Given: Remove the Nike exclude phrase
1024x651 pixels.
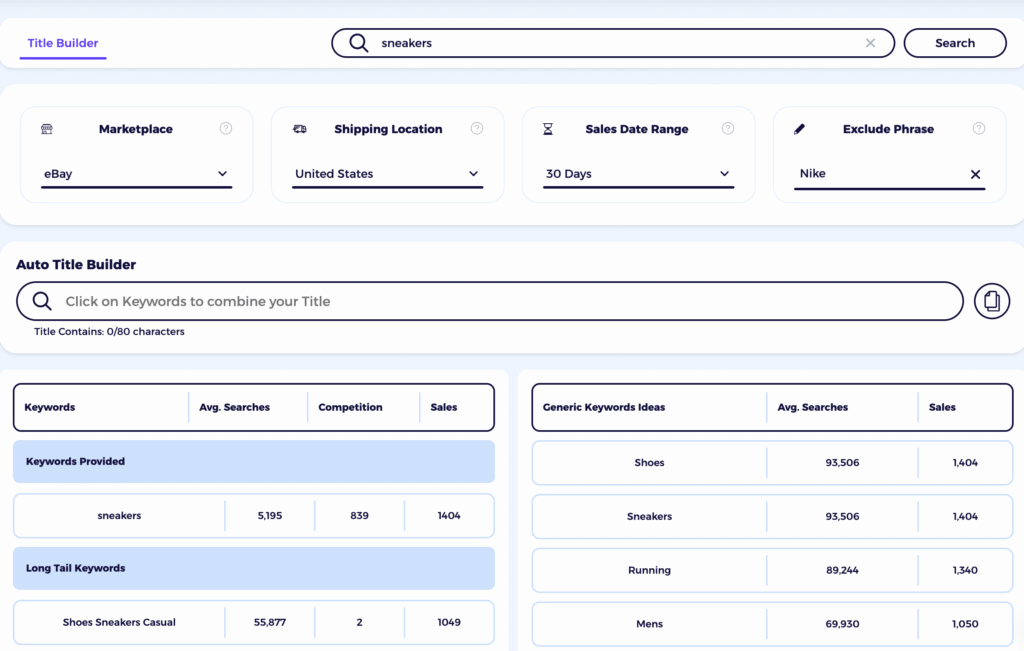Looking at the screenshot, I should tap(975, 174).
